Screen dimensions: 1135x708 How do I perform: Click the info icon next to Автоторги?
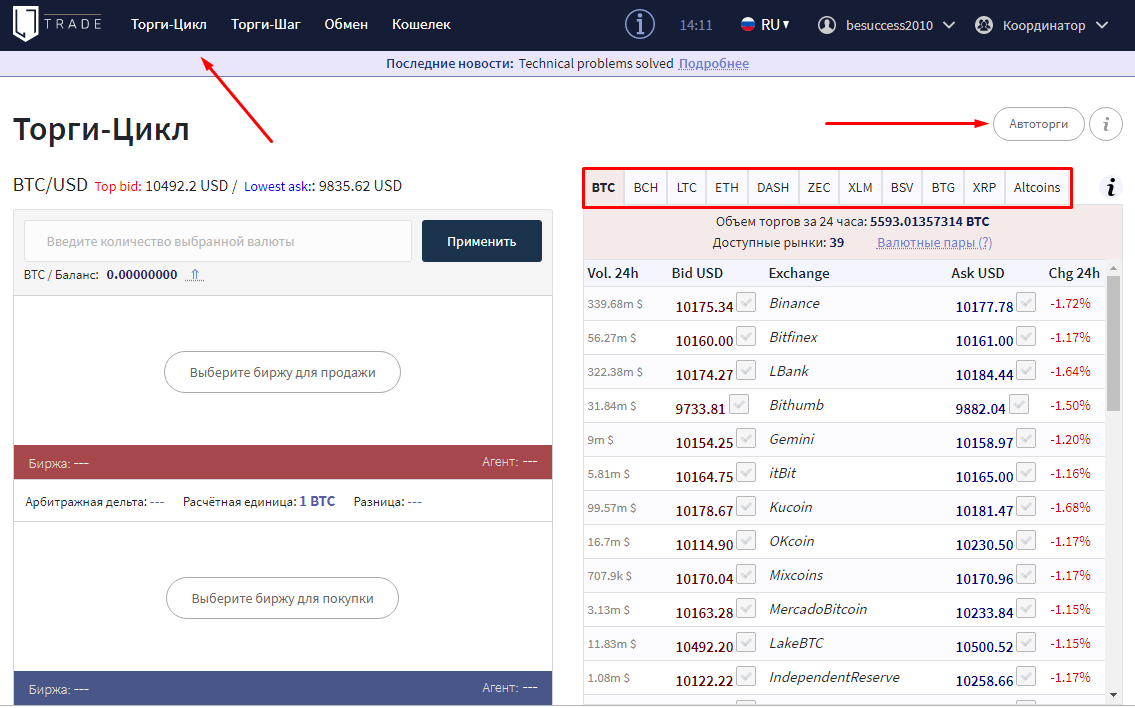(x=1105, y=124)
